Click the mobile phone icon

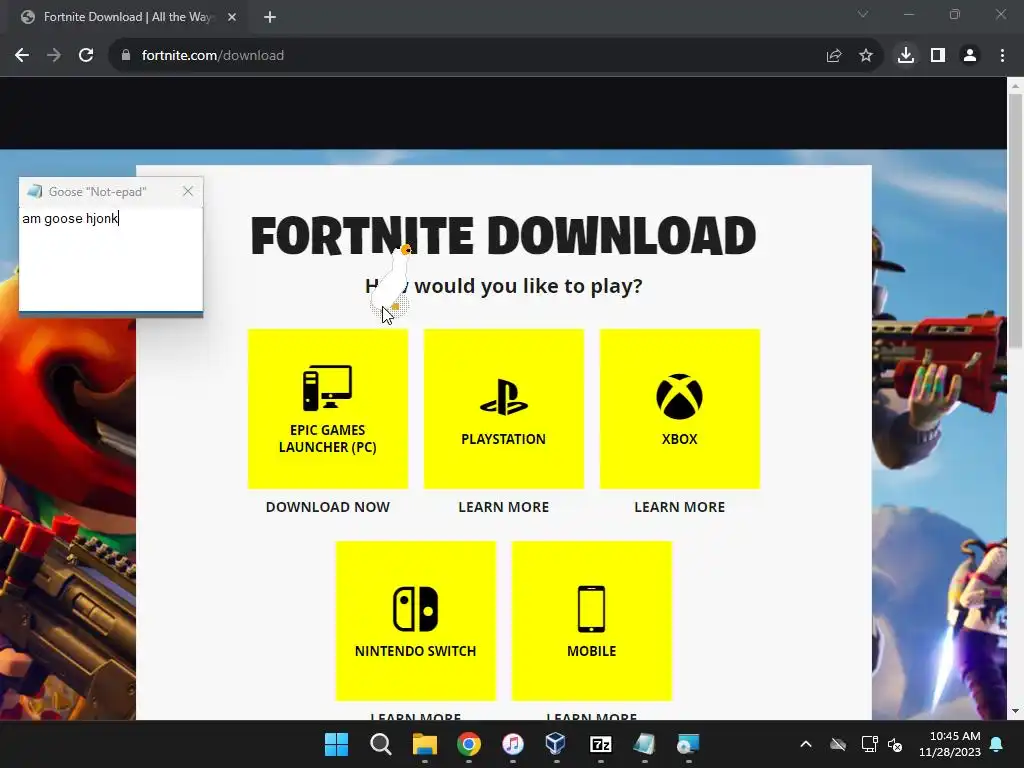click(x=592, y=609)
